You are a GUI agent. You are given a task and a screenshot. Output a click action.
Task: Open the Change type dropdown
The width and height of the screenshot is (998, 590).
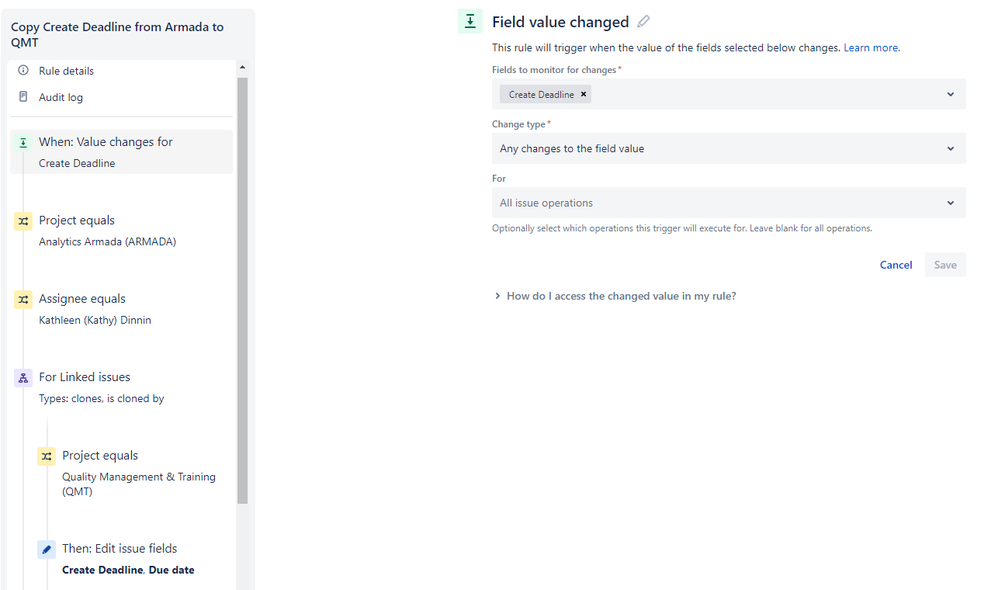point(729,148)
